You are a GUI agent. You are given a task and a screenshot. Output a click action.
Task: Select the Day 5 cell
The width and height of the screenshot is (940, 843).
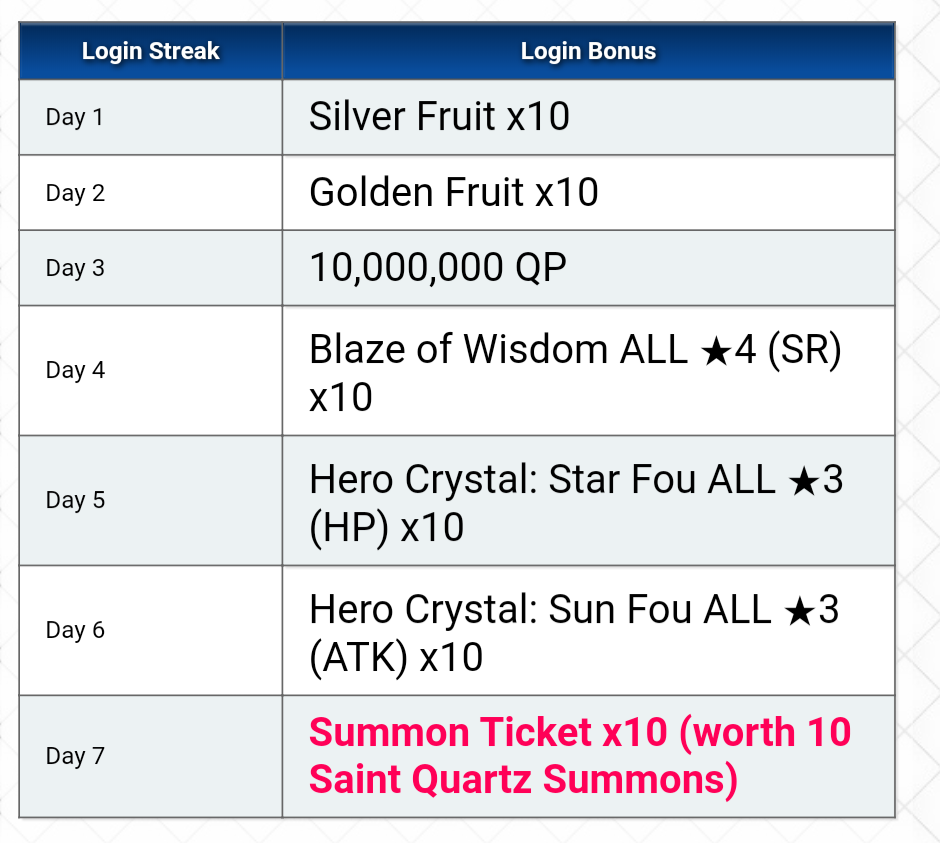click(x=75, y=500)
